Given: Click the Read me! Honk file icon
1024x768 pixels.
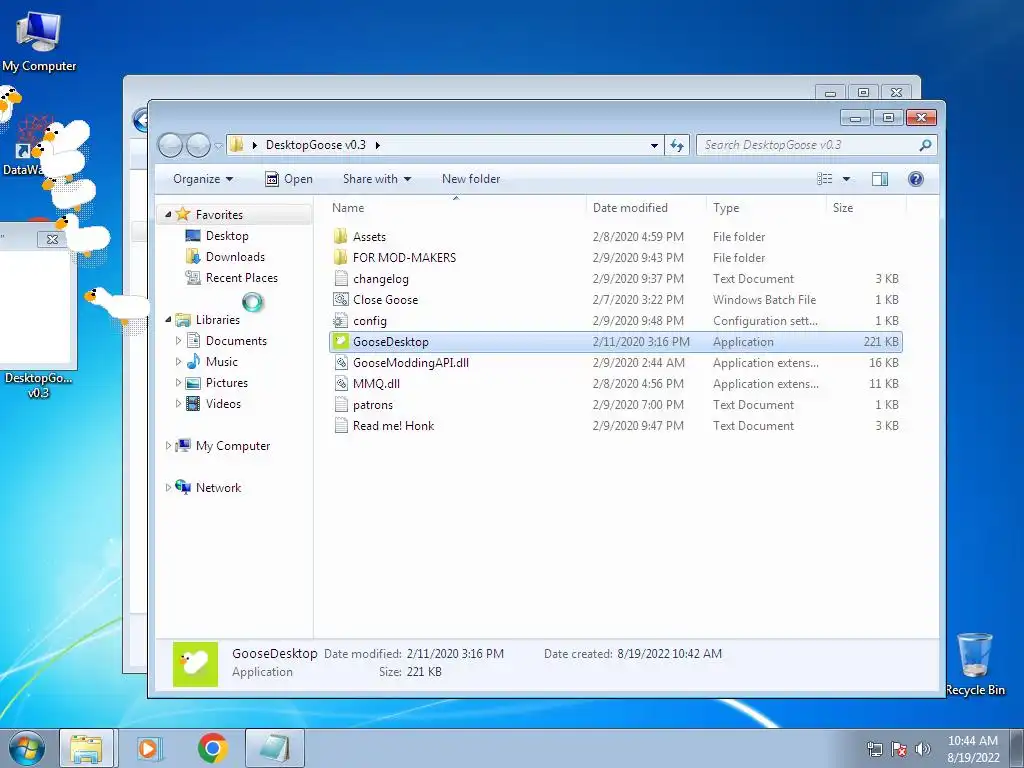Looking at the screenshot, I should pos(340,426).
